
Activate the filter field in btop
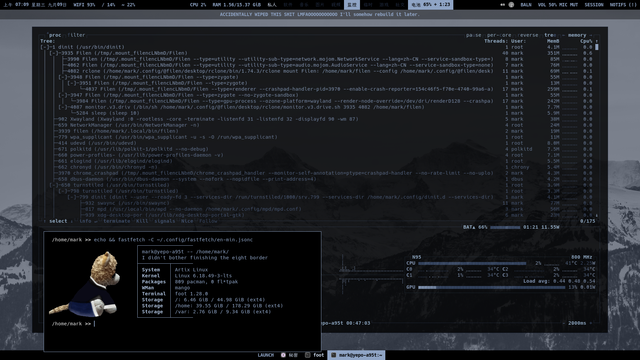76,35
